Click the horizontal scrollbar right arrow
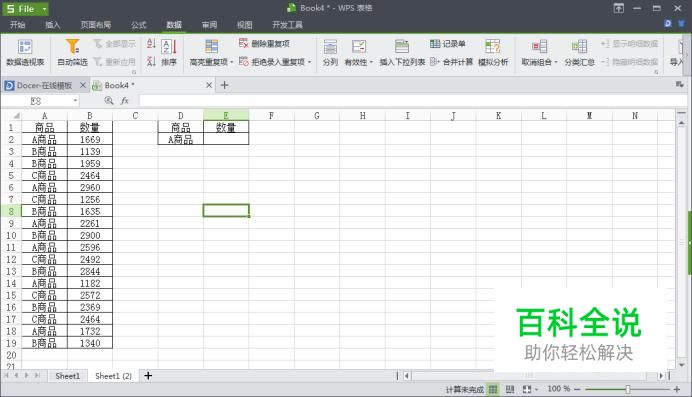This screenshot has width=692, height=397. point(661,376)
